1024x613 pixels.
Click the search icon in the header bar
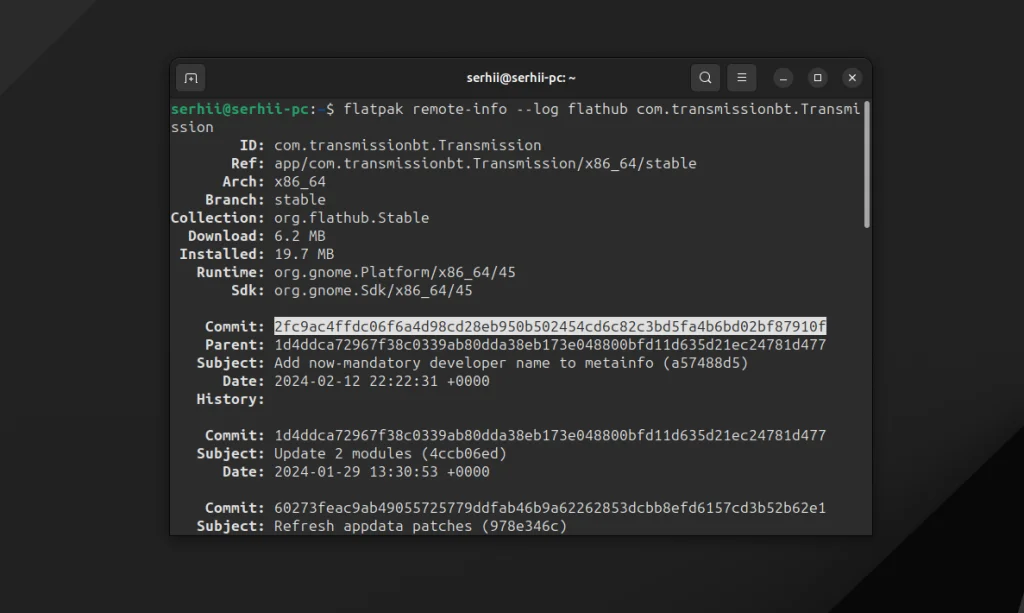click(x=705, y=77)
